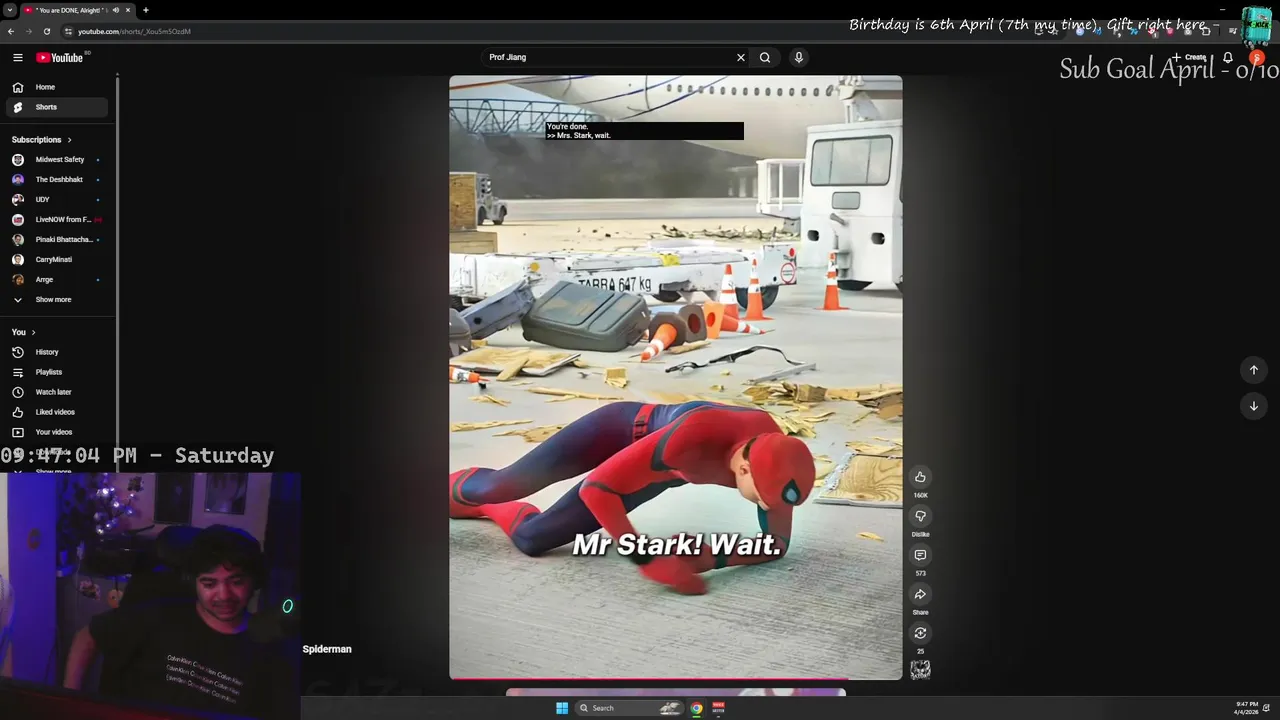Close the YouTube browser tab
This screenshot has width=1280, height=720.
(128, 10)
